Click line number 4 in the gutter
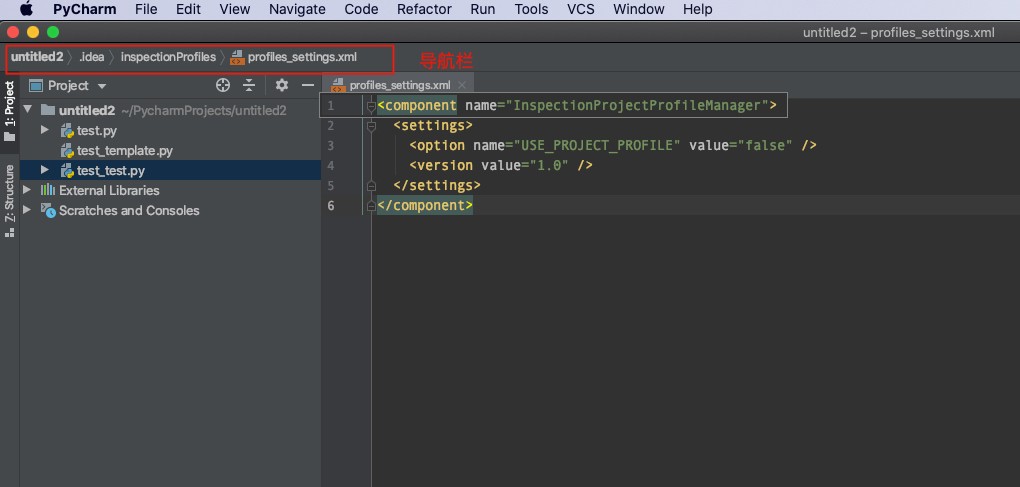 tap(330, 166)
